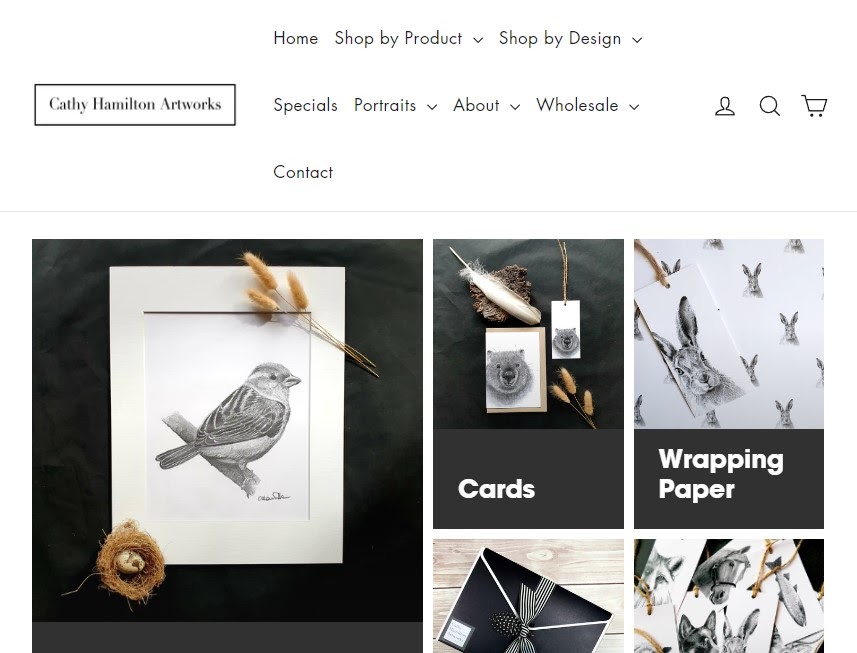This screenshot has width=857, height=653.
Task: Open the Portraits dropdown menu
Action: (395, 105)
